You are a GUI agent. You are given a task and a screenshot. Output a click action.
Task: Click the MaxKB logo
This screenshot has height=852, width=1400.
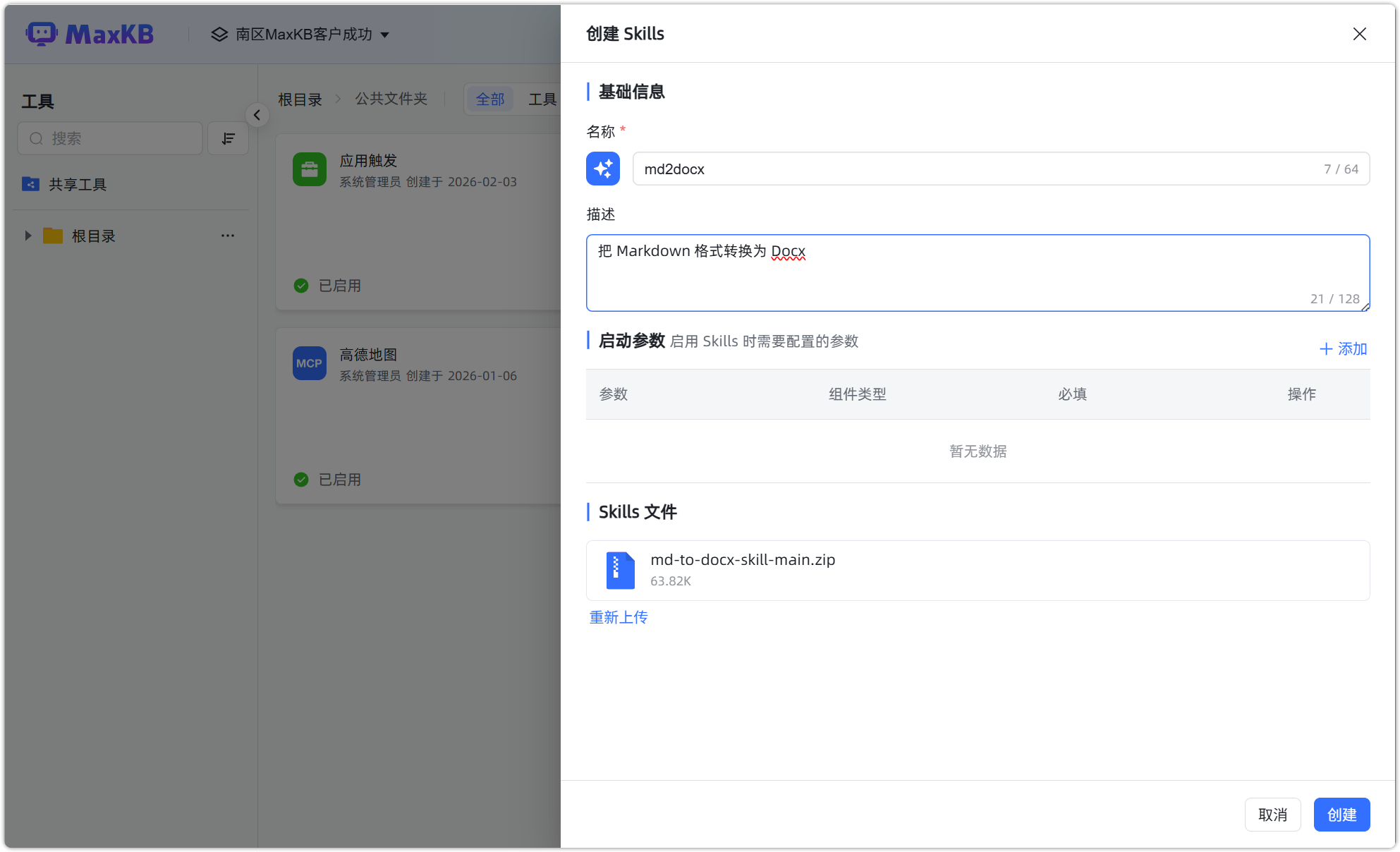90,34
